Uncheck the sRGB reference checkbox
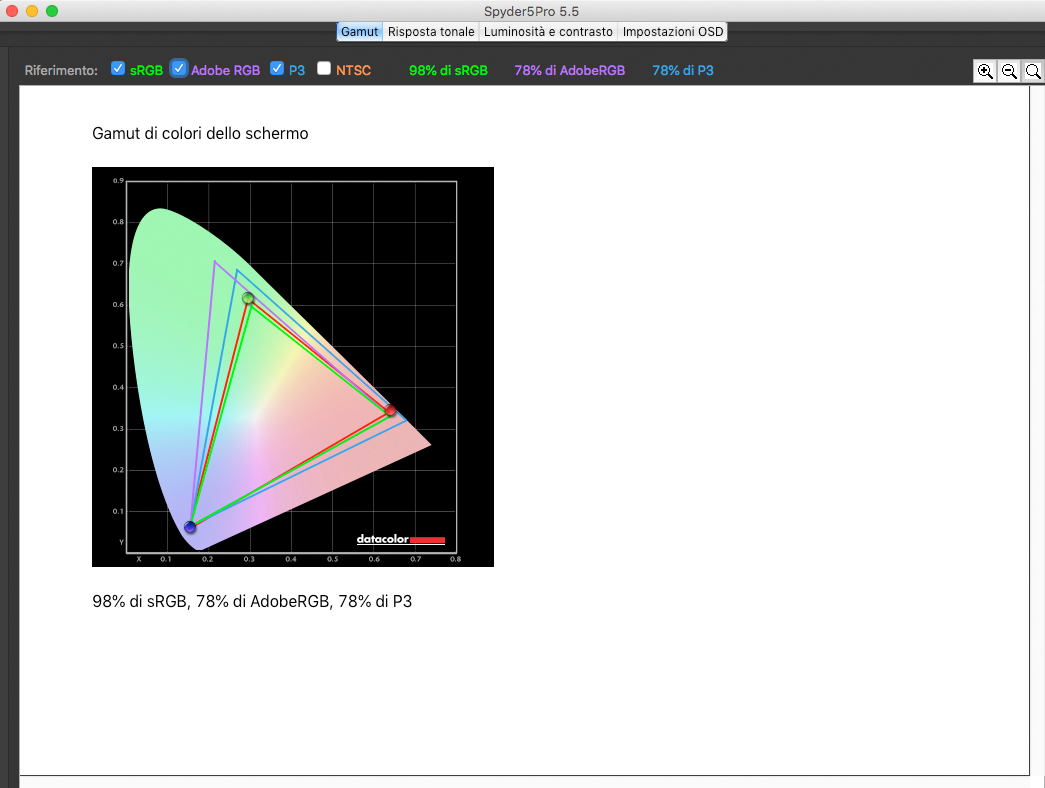 tap(118, 69)
